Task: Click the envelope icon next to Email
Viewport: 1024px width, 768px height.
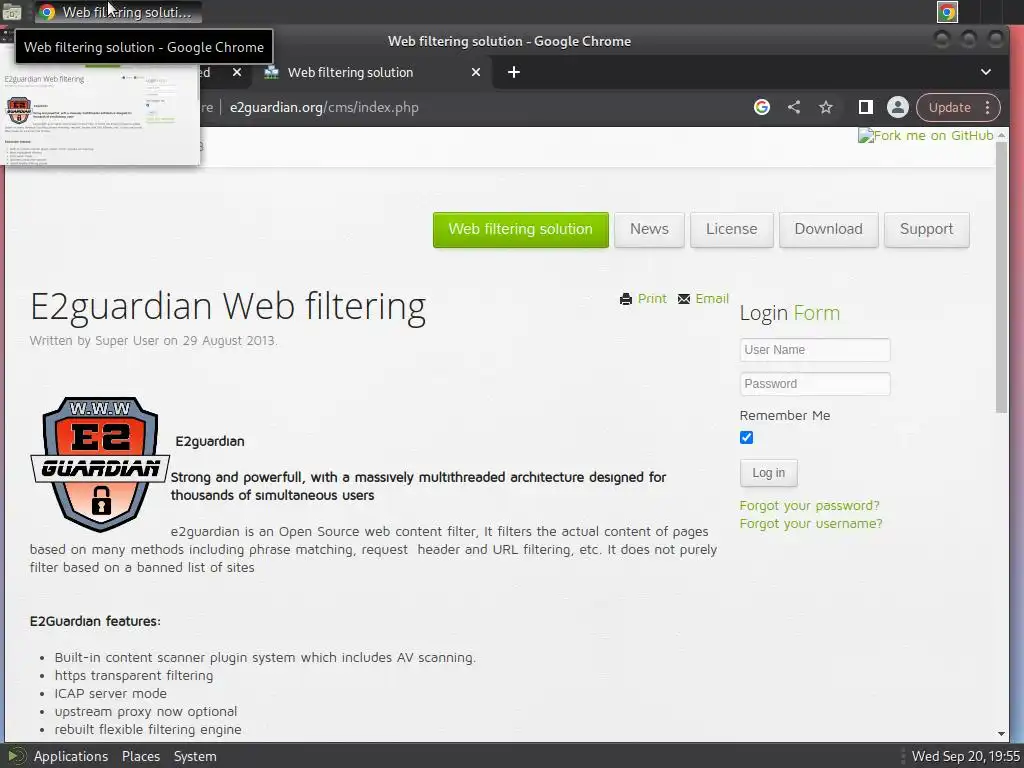Action: pos(684,299)
